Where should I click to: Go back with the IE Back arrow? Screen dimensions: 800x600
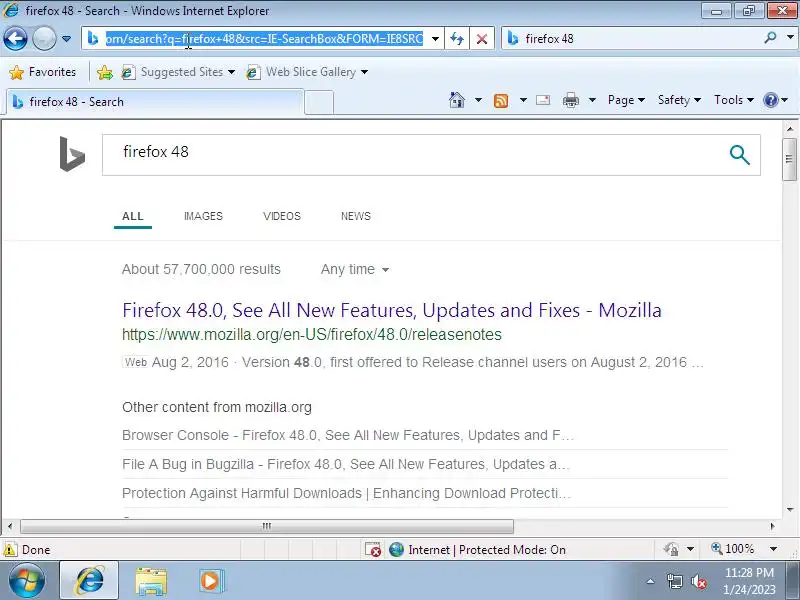[x=15, y=38]
